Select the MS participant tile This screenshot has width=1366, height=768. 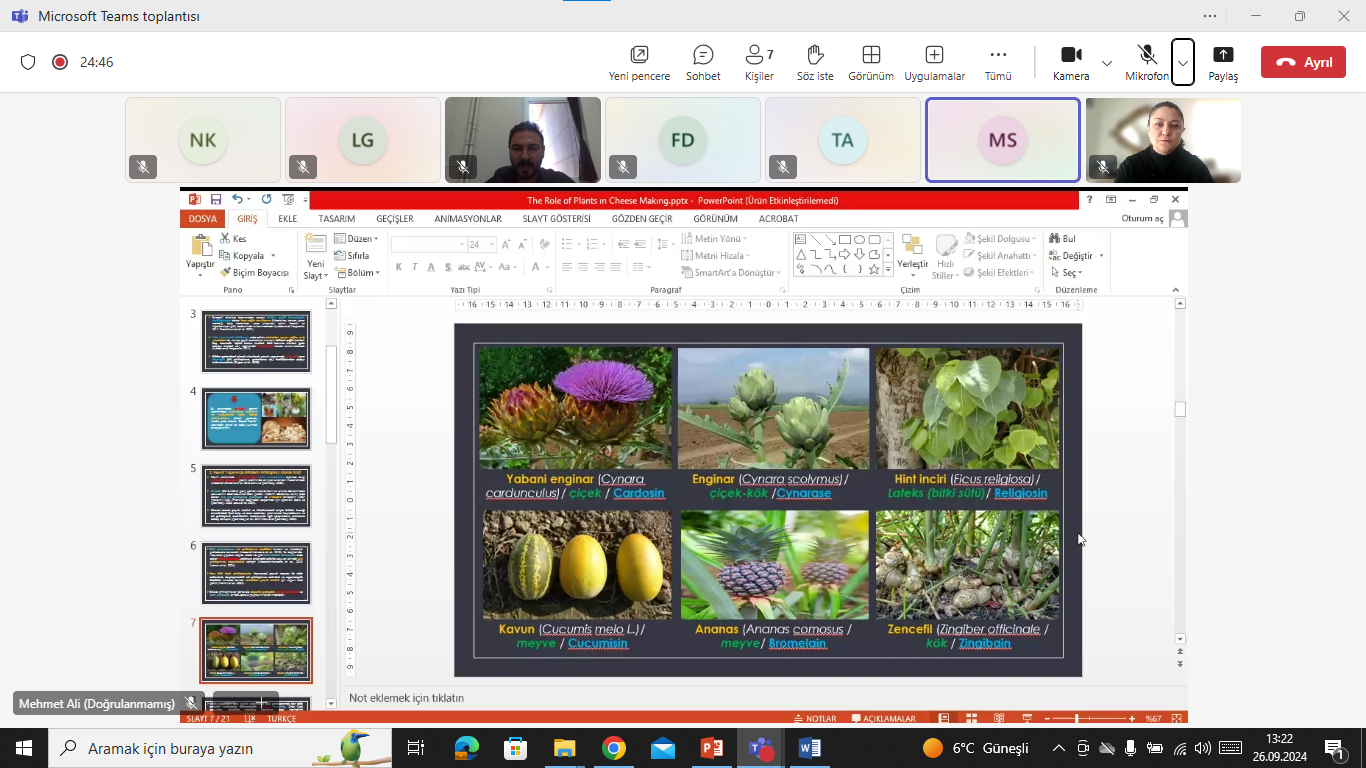coord(1003,140)
